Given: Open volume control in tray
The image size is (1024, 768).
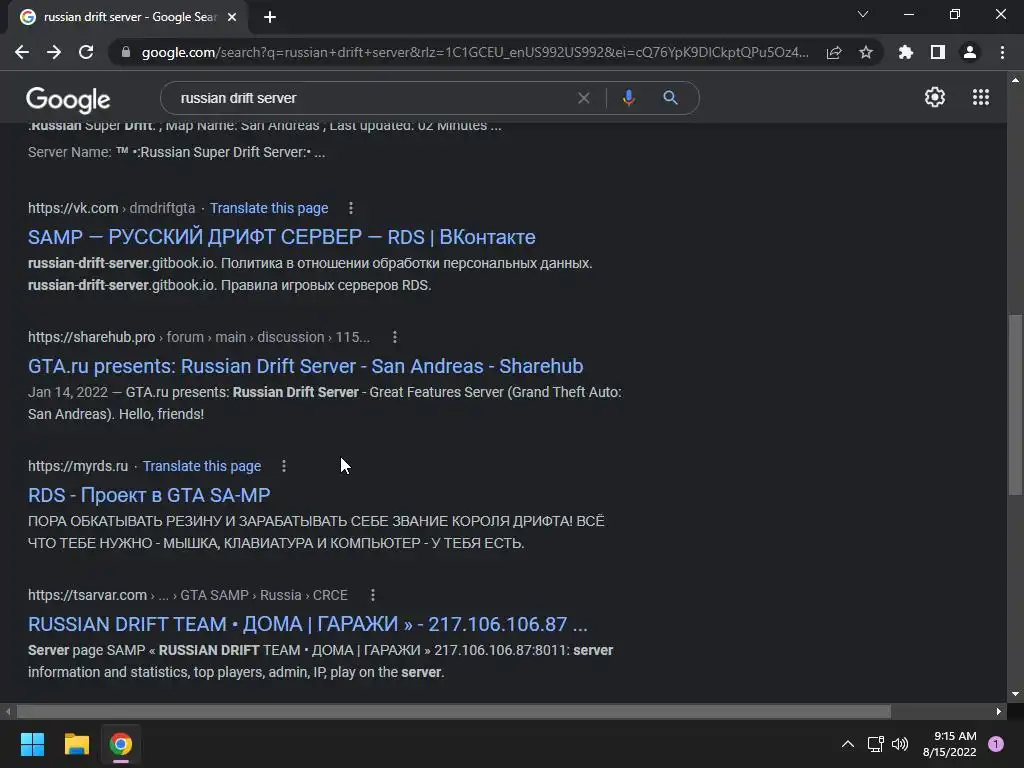Looking at the screenshot, I should [x=900, y=744].
